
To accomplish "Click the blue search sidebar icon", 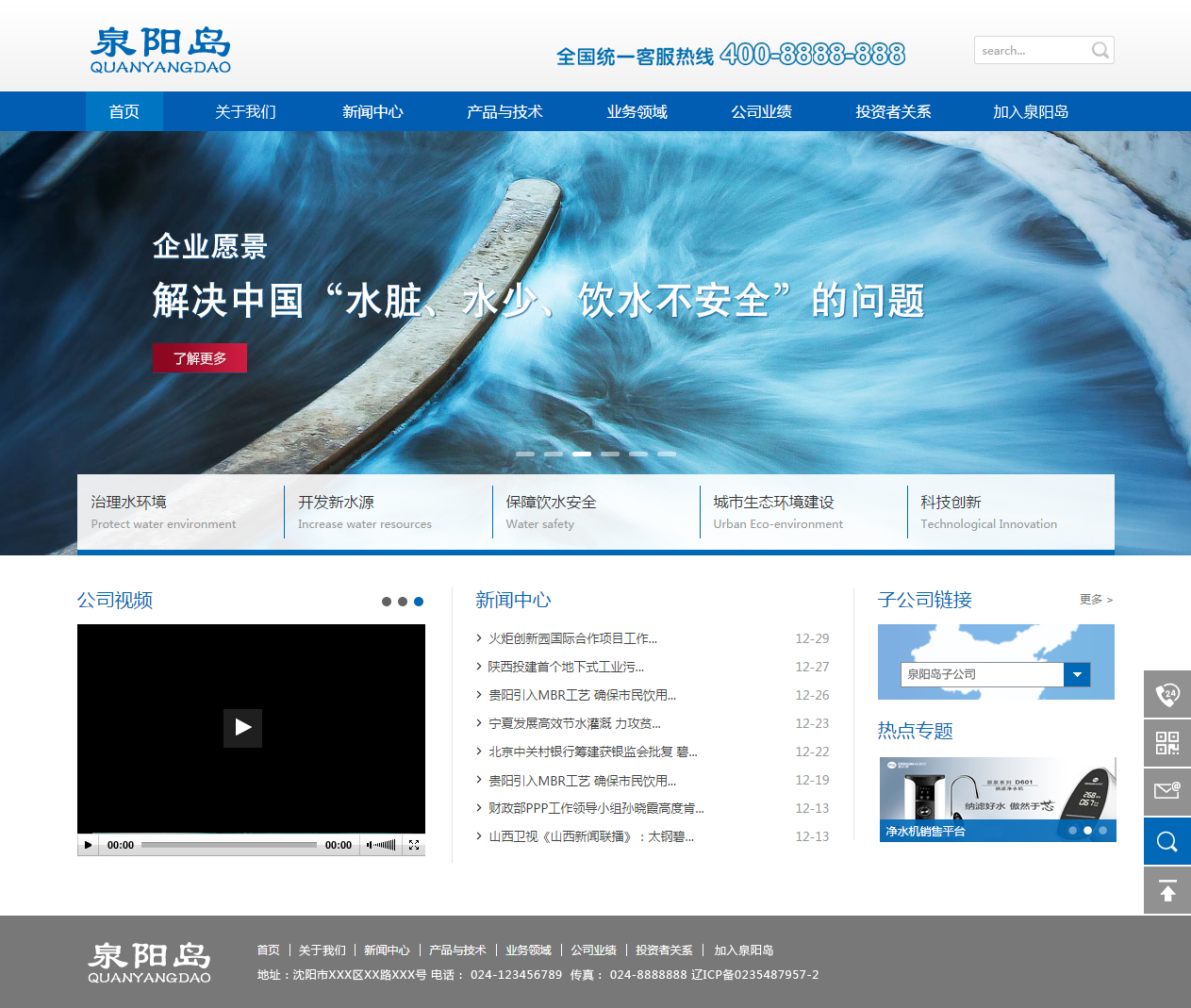I will (x=1167, y=841).
